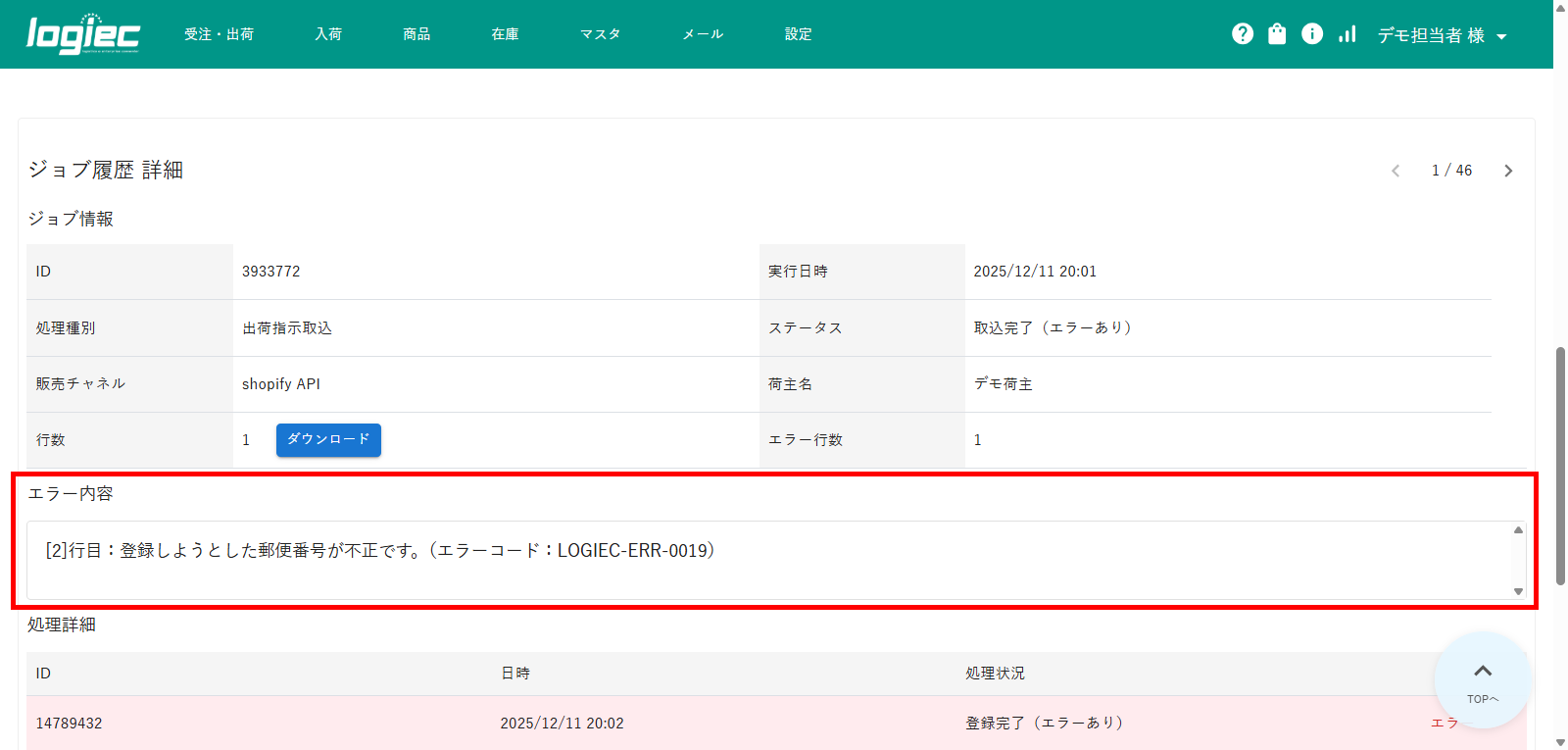Image resolution: width=1568 pixels, height=750 pixels.
Task: Go to next job history record
Action: [1508, 171]
